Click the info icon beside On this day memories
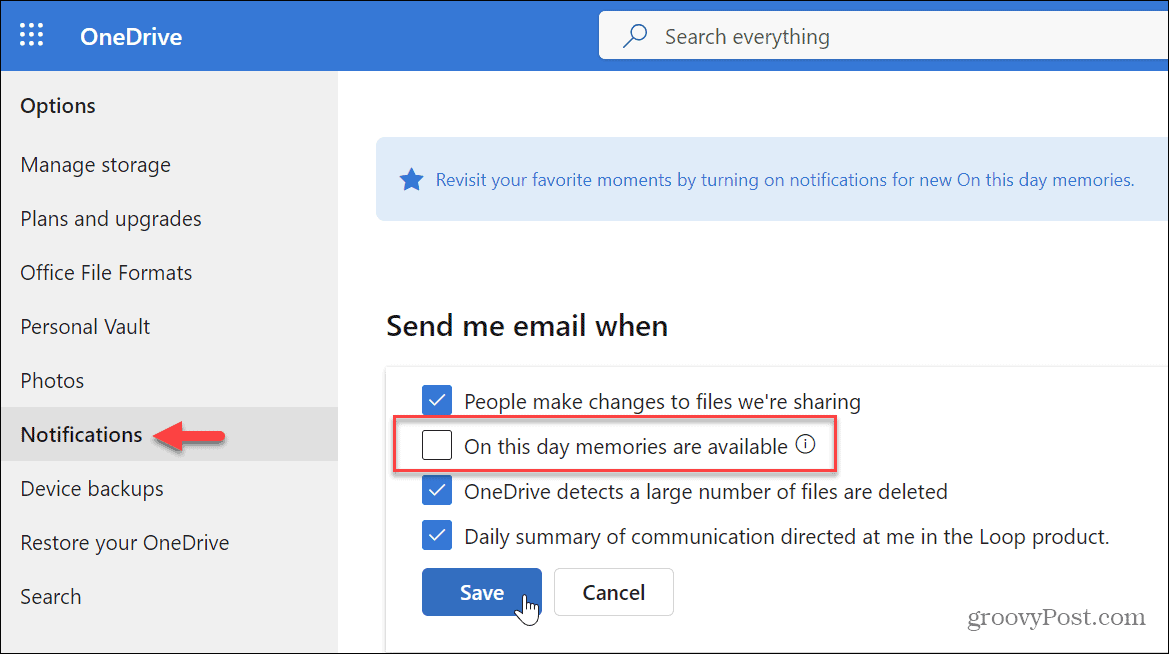Image resolution: width=1169 pixels, height=654 pixels. coord(805,446)
